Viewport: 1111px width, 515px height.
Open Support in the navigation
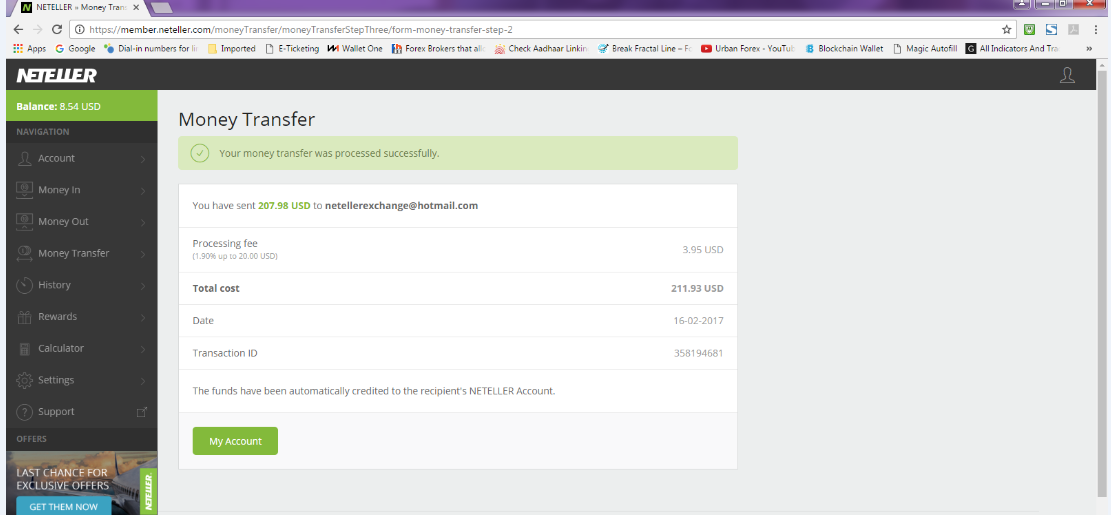[81, 412]
